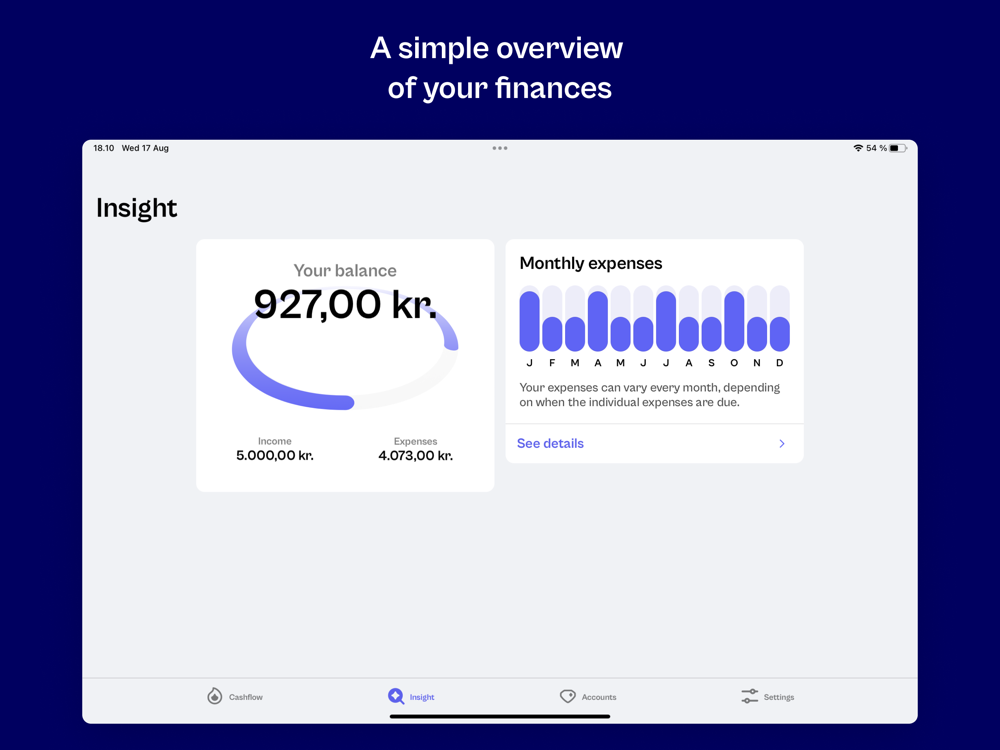Expand details with the chevron arrow
Screen dimensions: 1000x750
coord(782,443)
